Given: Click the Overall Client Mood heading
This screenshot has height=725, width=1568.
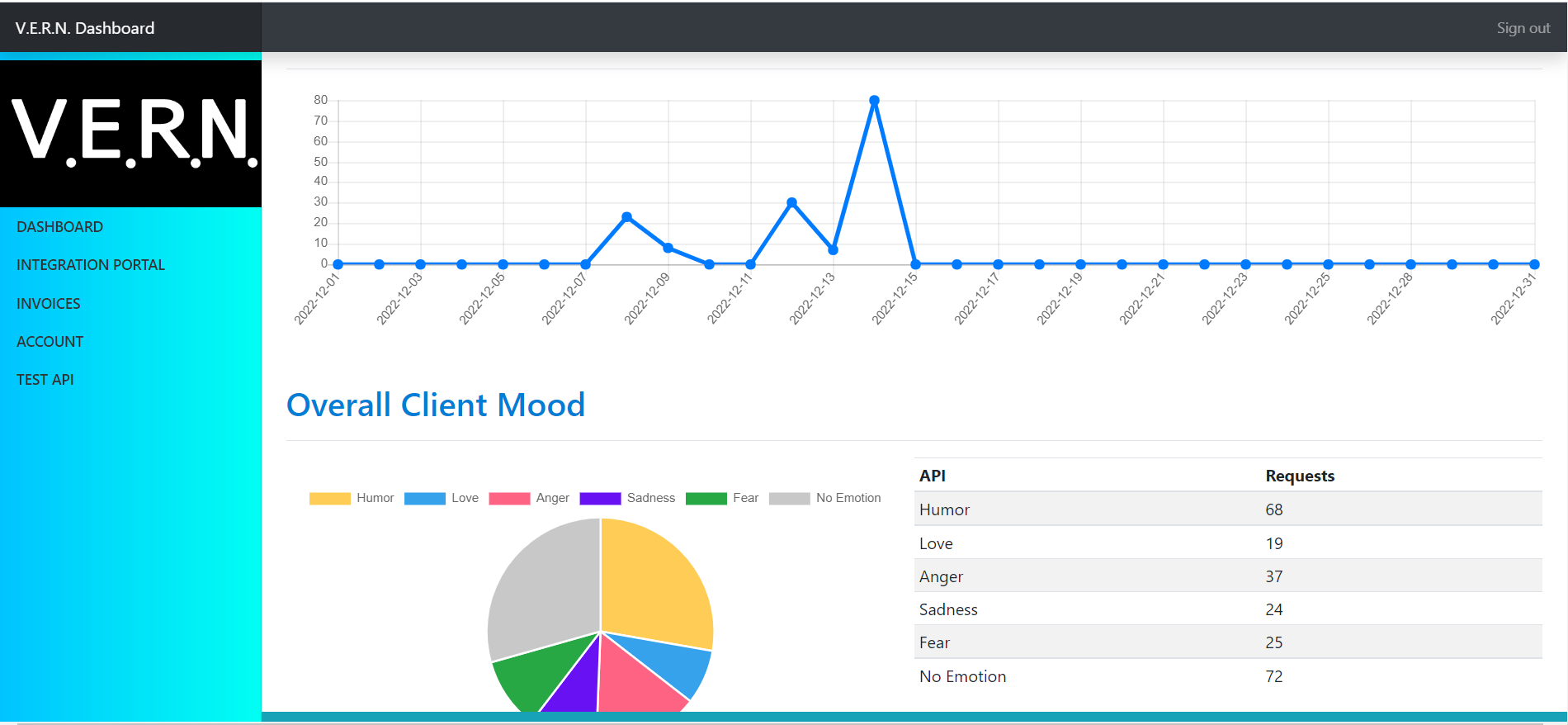Looking at the screenshot, I should (436, 405).
